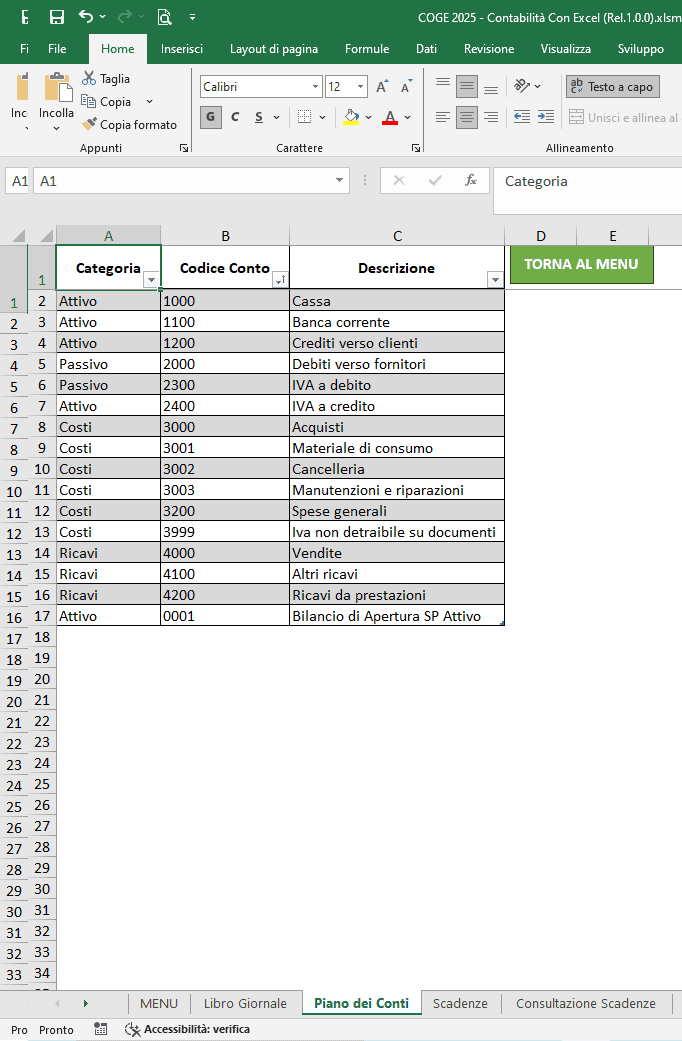Select cell containing Banca corrente
682x1041 pixels.
pos(397,322)
